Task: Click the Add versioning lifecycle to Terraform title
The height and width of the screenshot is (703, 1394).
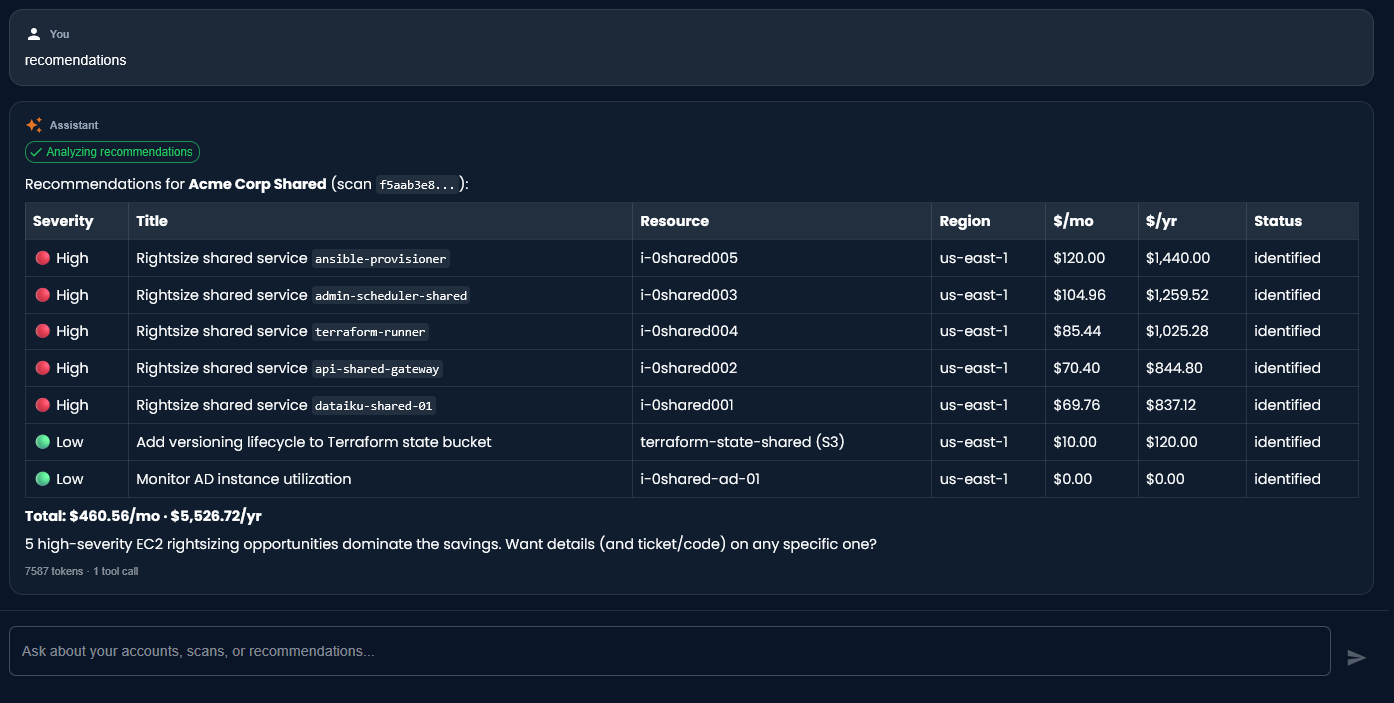Action: (x=314, y=442)
